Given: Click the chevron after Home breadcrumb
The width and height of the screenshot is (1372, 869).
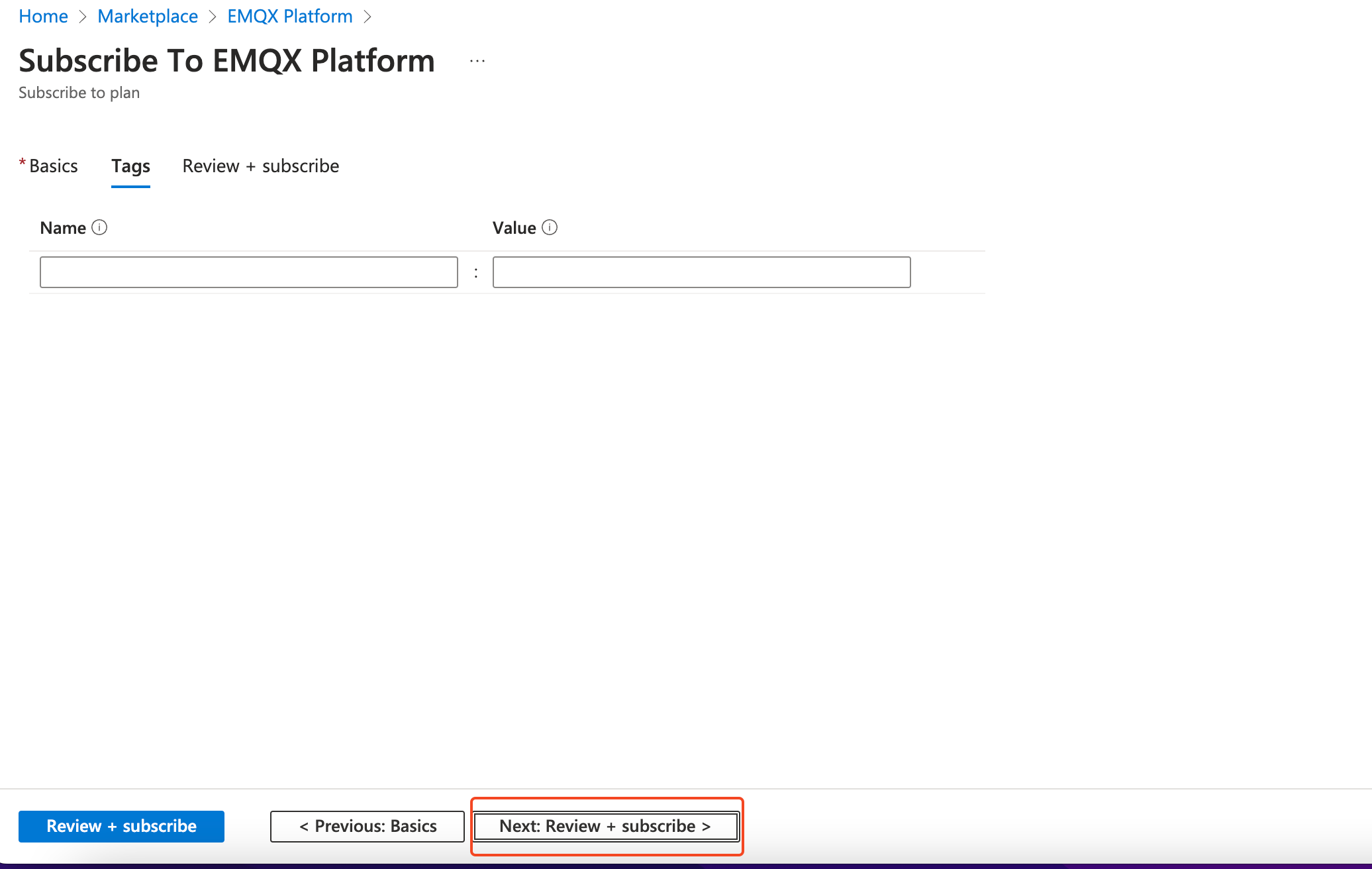Looking at the screenshot, I should coord(83,17).
